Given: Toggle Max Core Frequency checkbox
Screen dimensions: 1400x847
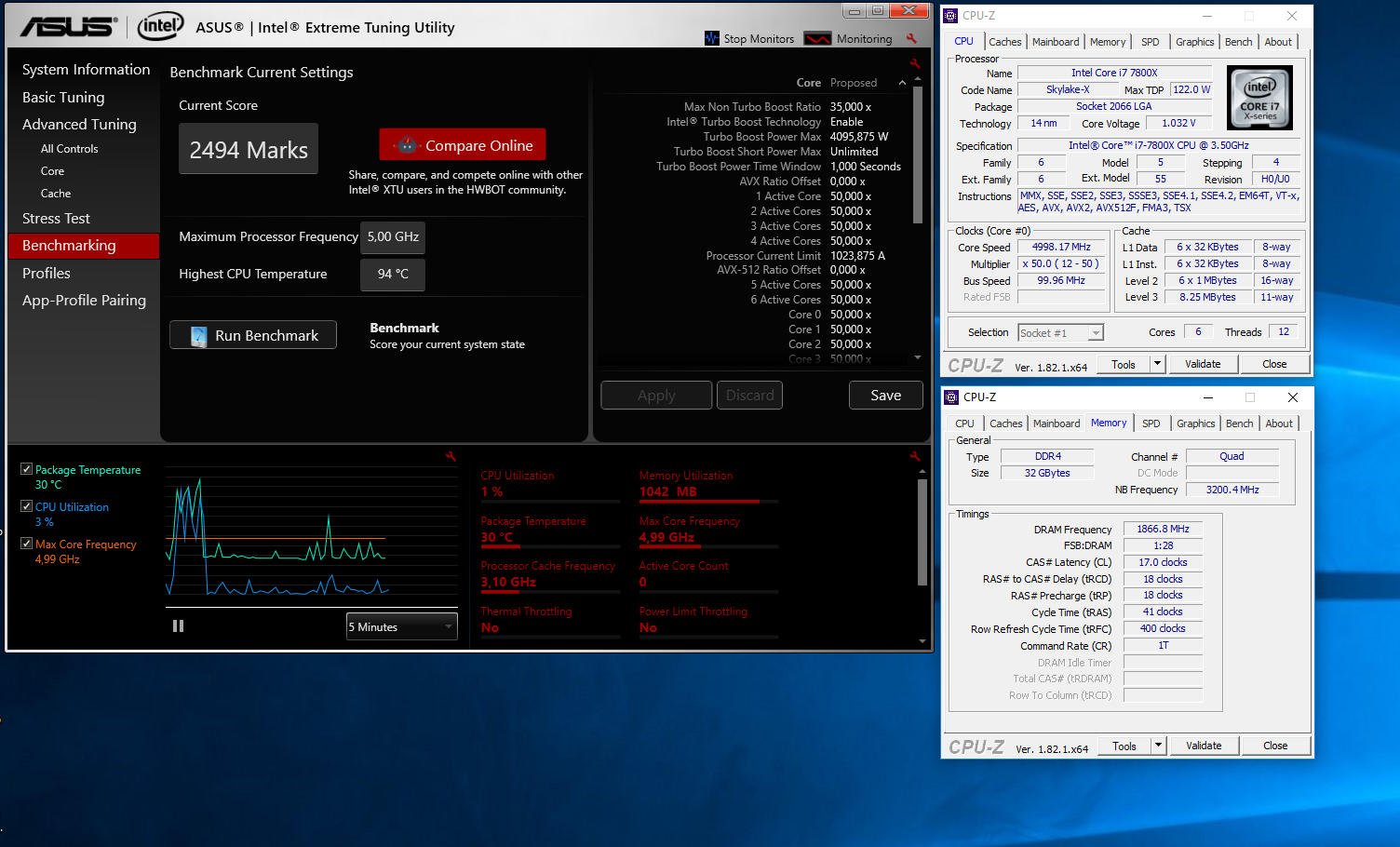Looking at the screenshot, I should pos(27,544).
